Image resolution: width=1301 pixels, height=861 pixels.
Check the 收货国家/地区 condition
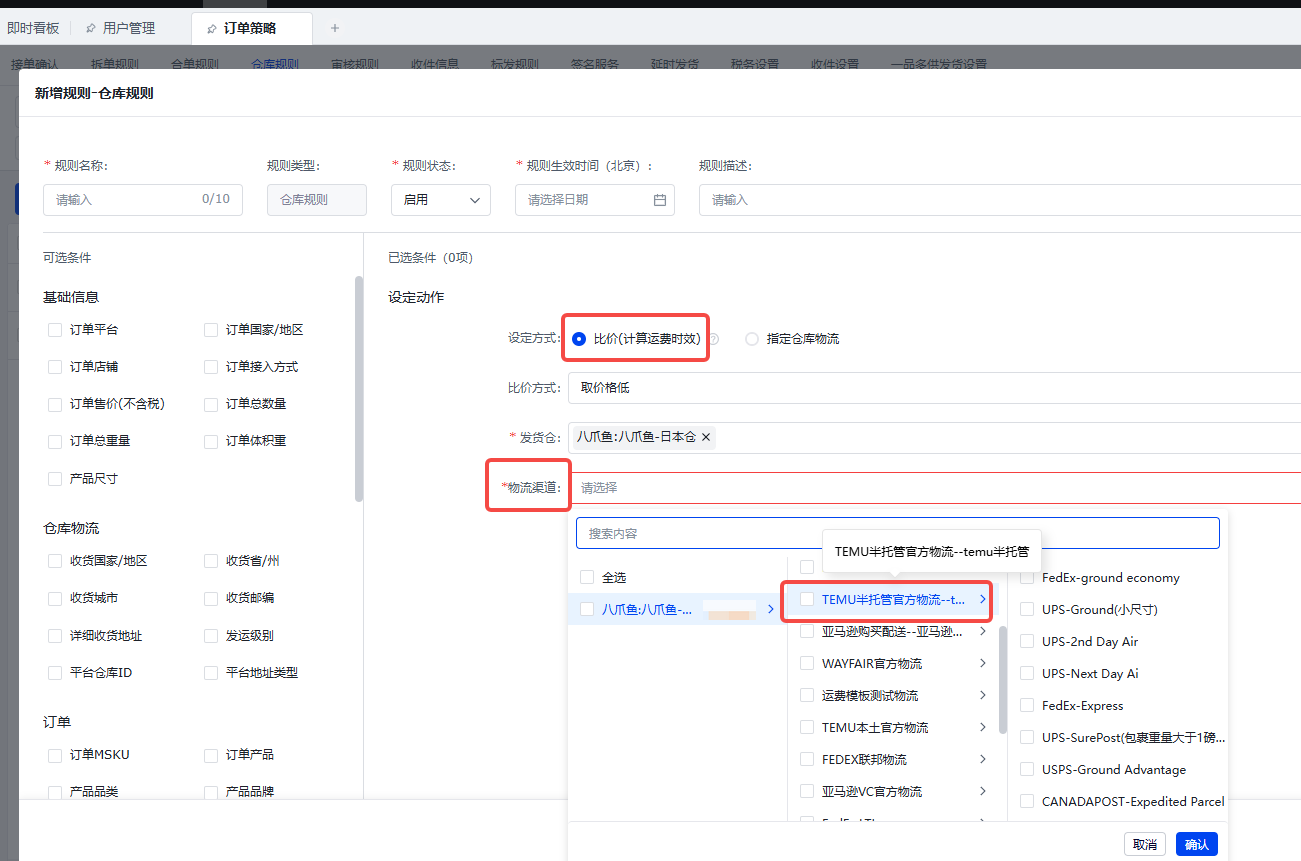(x=55, y=561)
